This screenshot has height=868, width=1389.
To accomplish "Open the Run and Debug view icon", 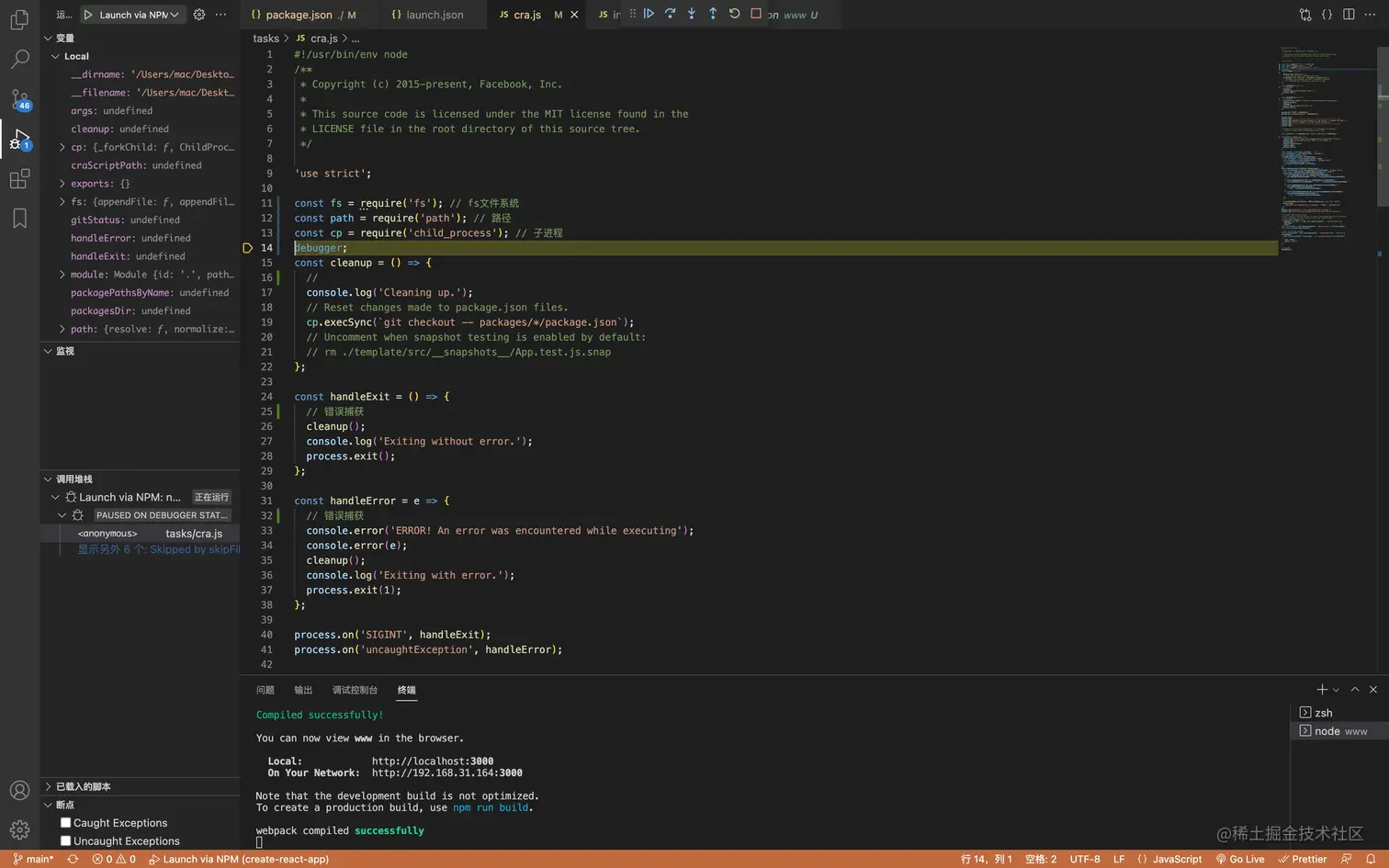I will 19,140.
